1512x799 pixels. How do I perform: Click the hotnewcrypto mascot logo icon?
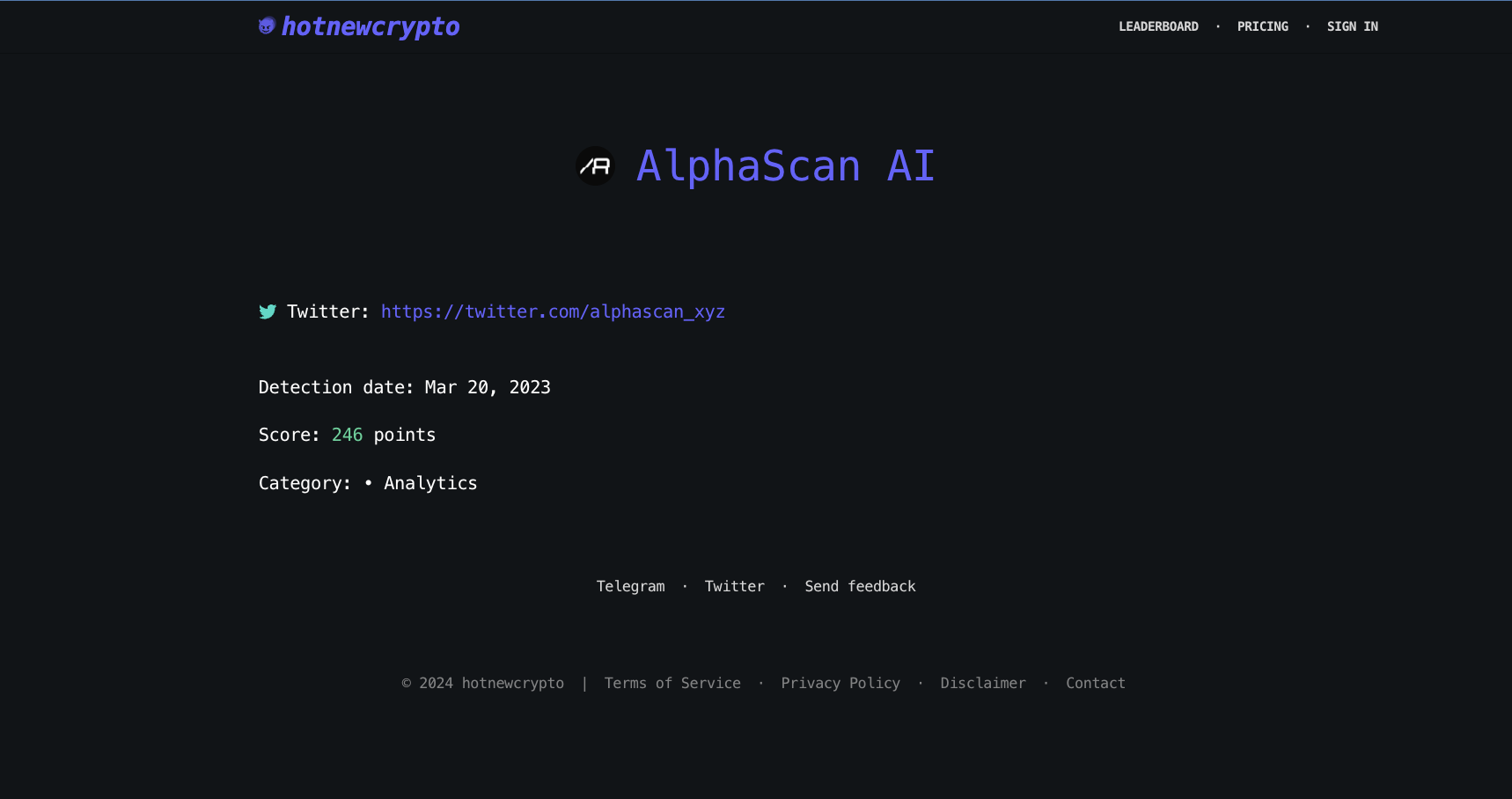pos(267,26)
